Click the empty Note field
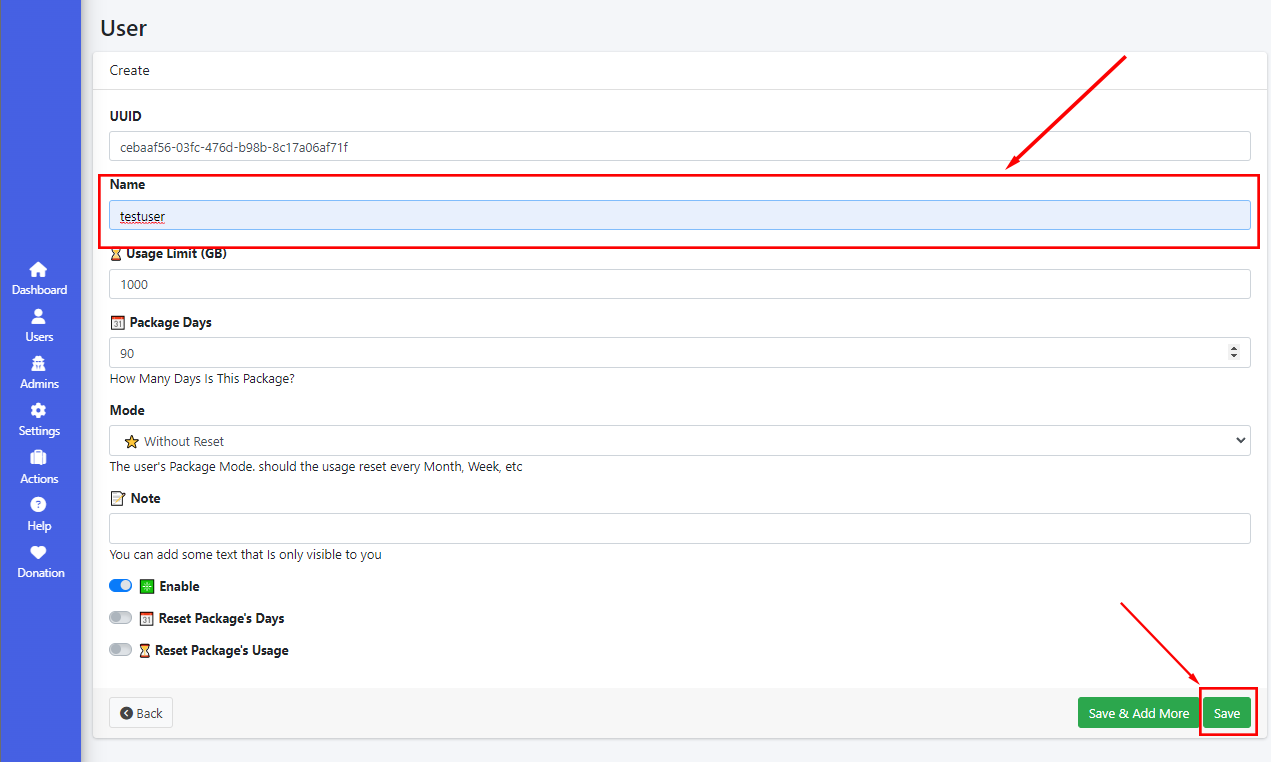 [679, 529]
